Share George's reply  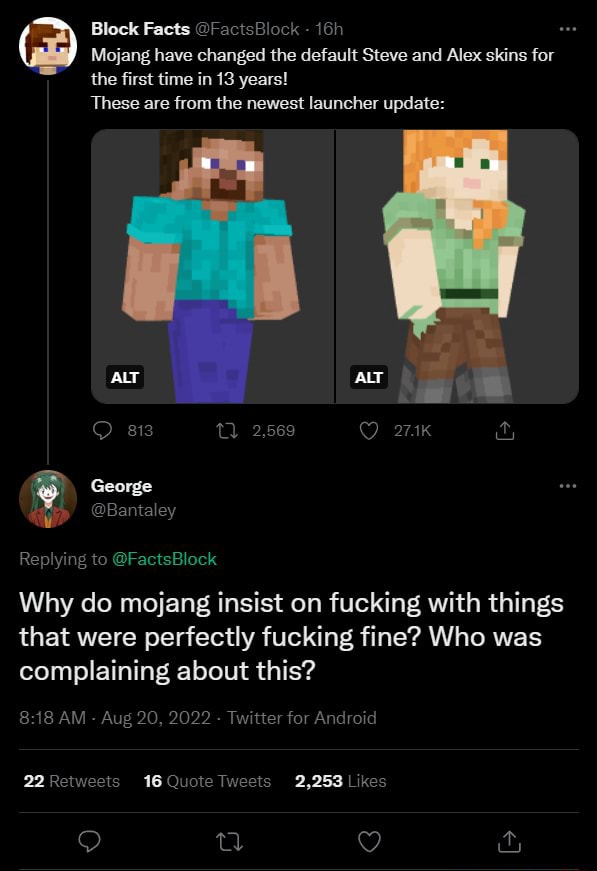(x=508, y=843)
